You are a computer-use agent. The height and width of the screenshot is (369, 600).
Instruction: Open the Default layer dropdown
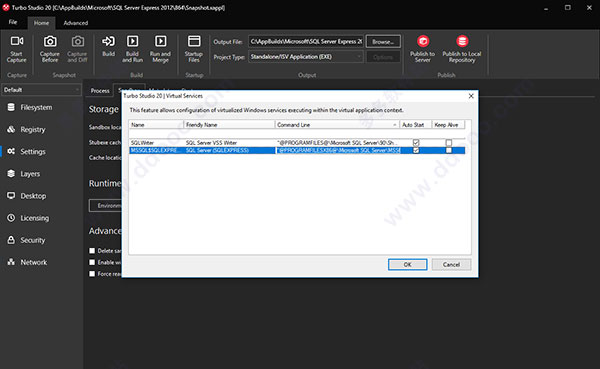pos(41,90)
